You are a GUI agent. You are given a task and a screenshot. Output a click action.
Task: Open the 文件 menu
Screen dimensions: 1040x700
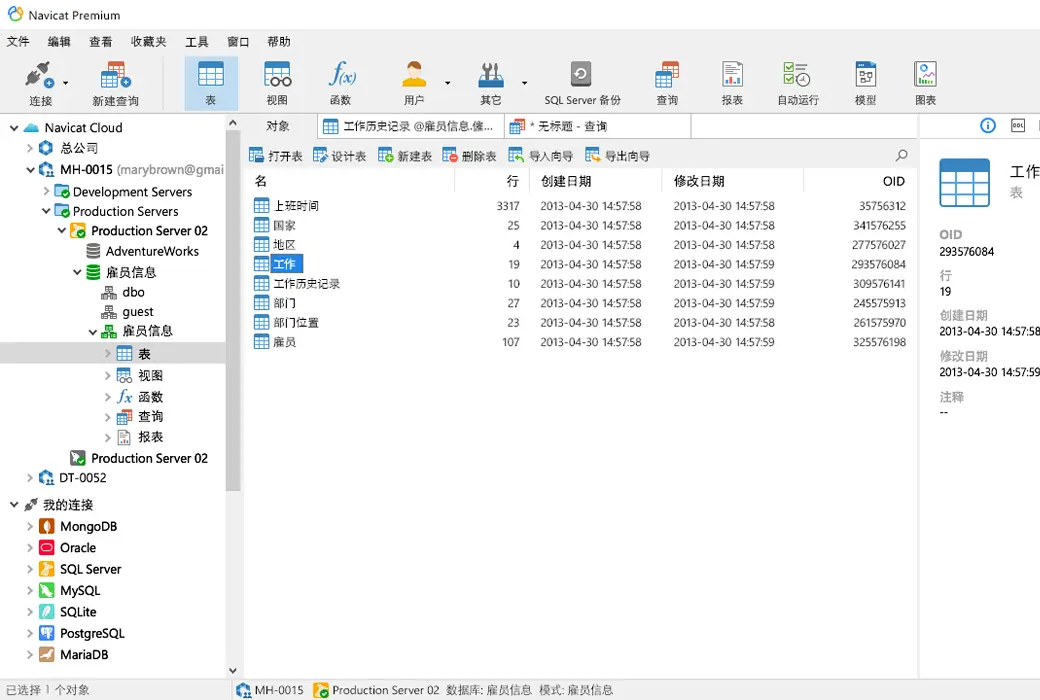(x=18, y=42)
